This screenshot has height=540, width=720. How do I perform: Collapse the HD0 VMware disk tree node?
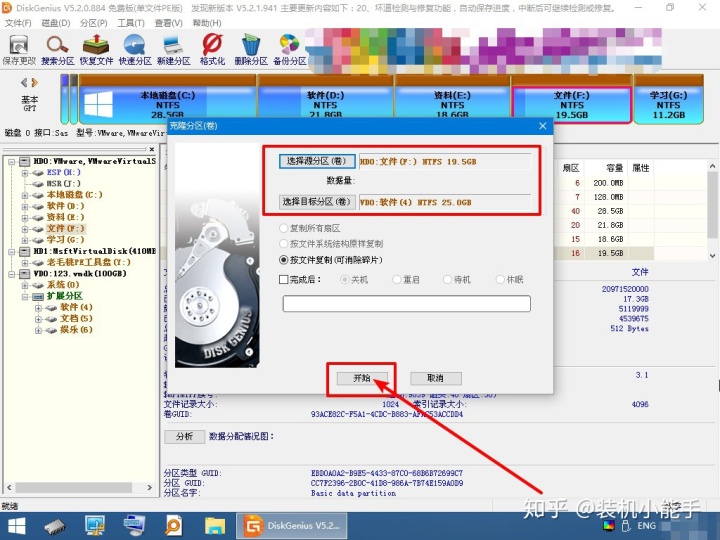pos(11,162)
